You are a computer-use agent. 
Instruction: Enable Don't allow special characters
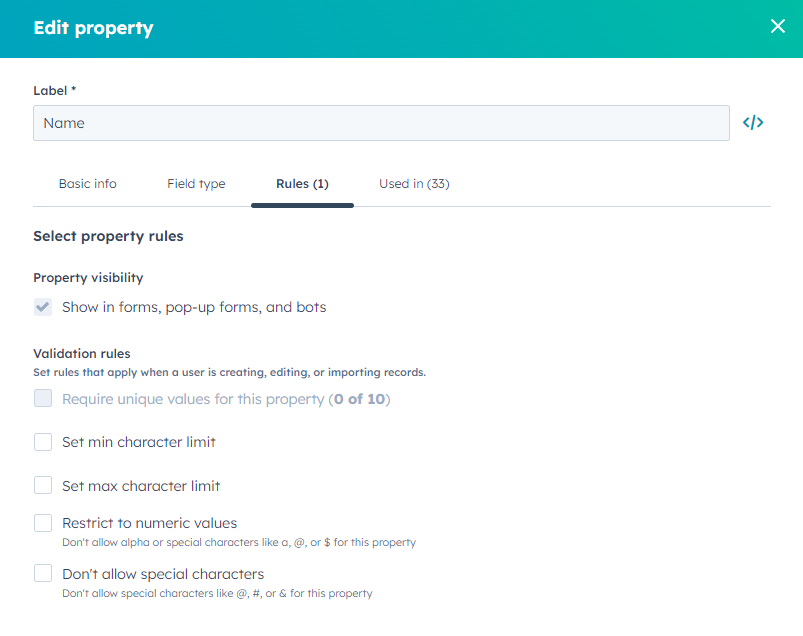click(x=42, y=573)
